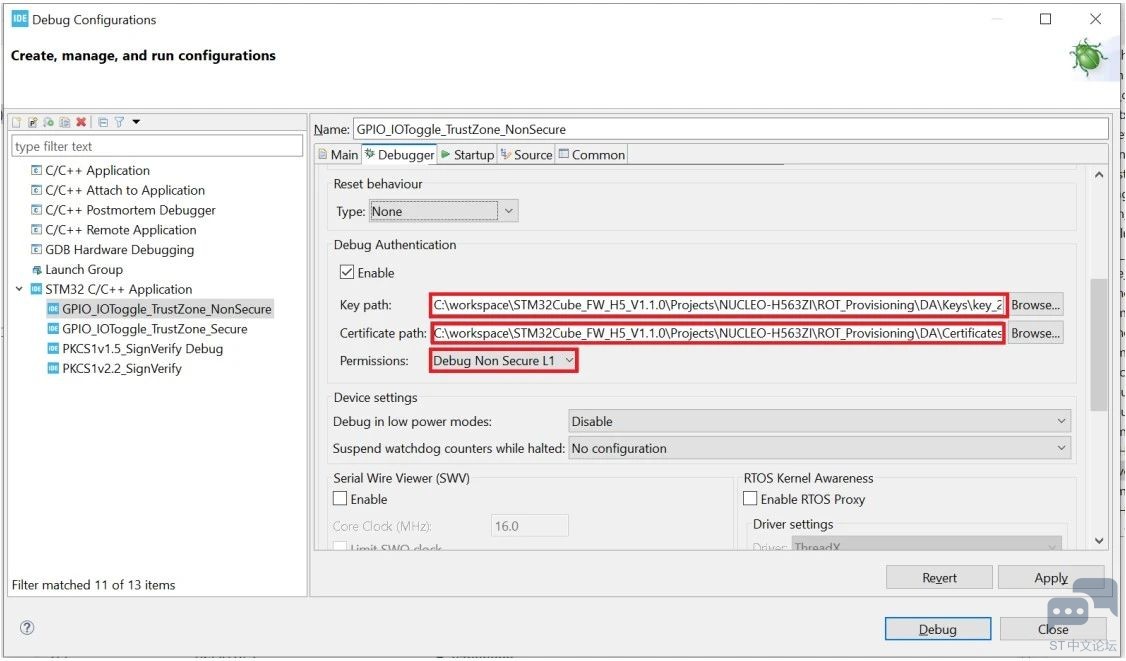
Task: Click the settings pane scrollbar thumb
Action: (1099, 345)
